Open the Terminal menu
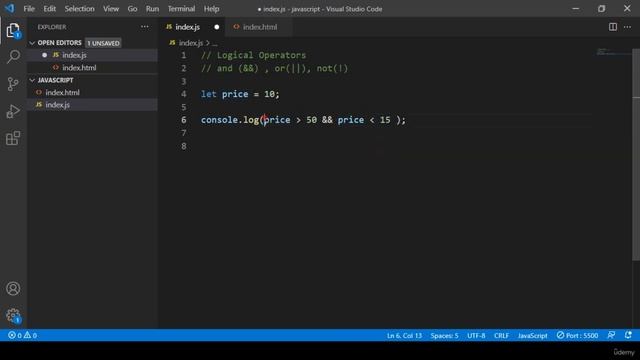Image resolution: width=640 pixels, height=360 pixels. (181, 9)
